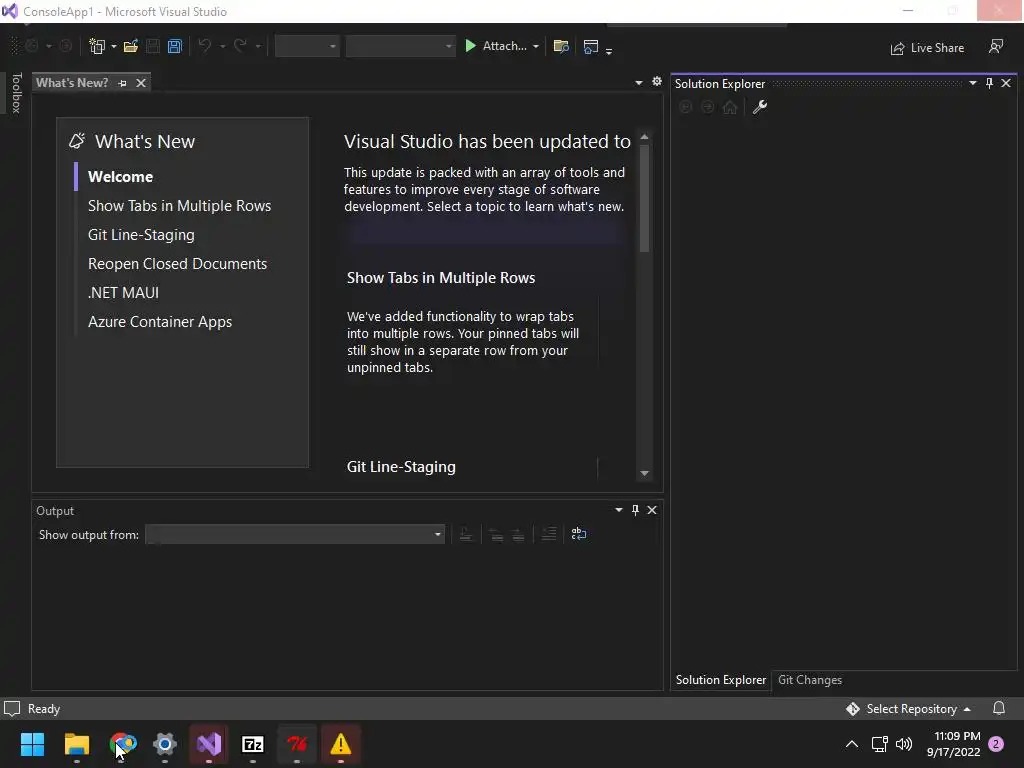Image resolution: width=1024 pixels, height=768 pixels.
Task: Click the What's New scrollbar up arrow
Action: 645,137
